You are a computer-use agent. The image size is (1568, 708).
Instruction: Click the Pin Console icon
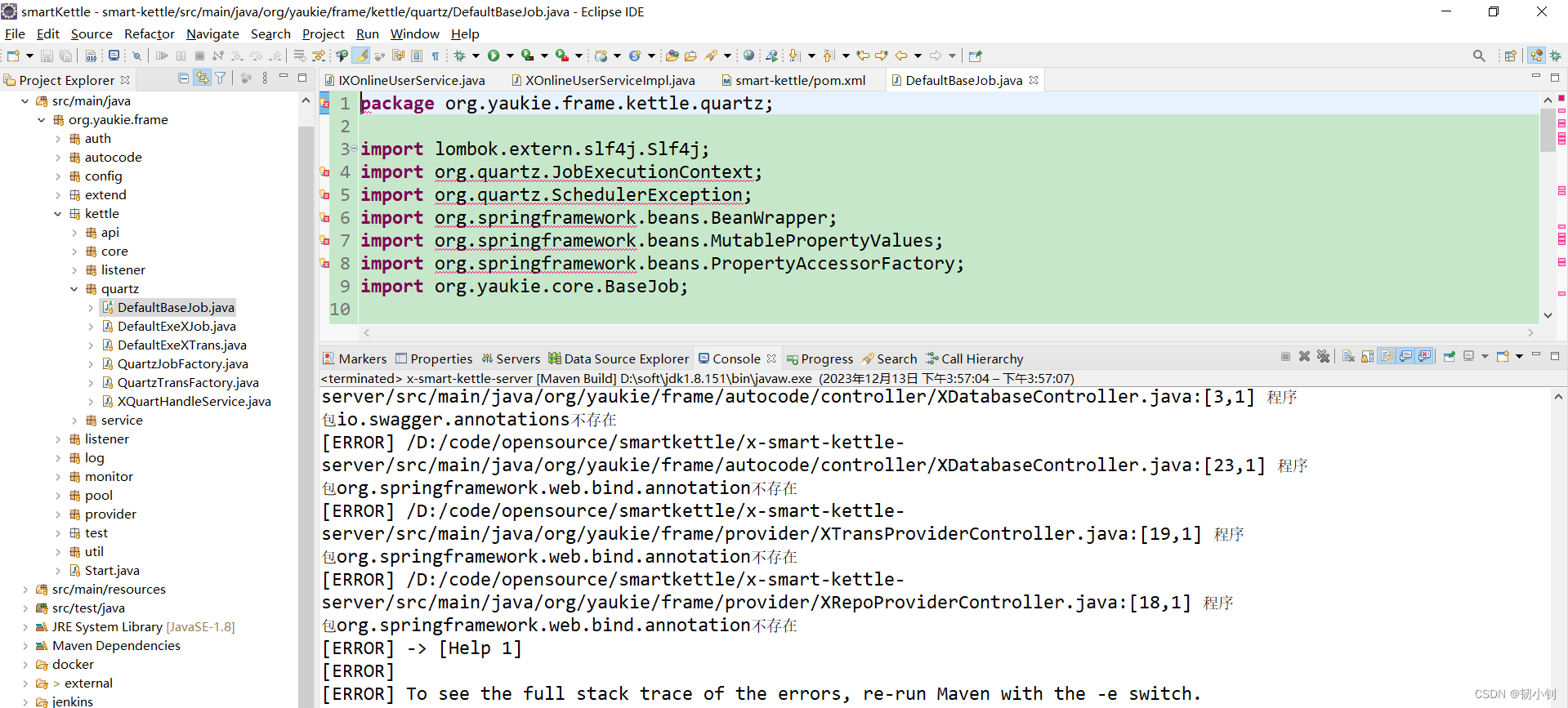(1450, 356)
